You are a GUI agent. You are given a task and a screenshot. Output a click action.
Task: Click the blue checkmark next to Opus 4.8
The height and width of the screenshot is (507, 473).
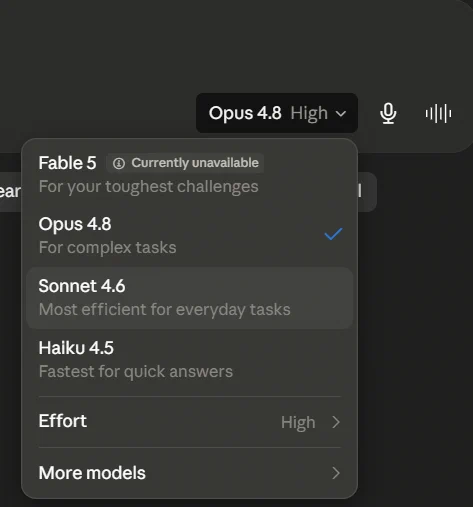tap(333, 234)
